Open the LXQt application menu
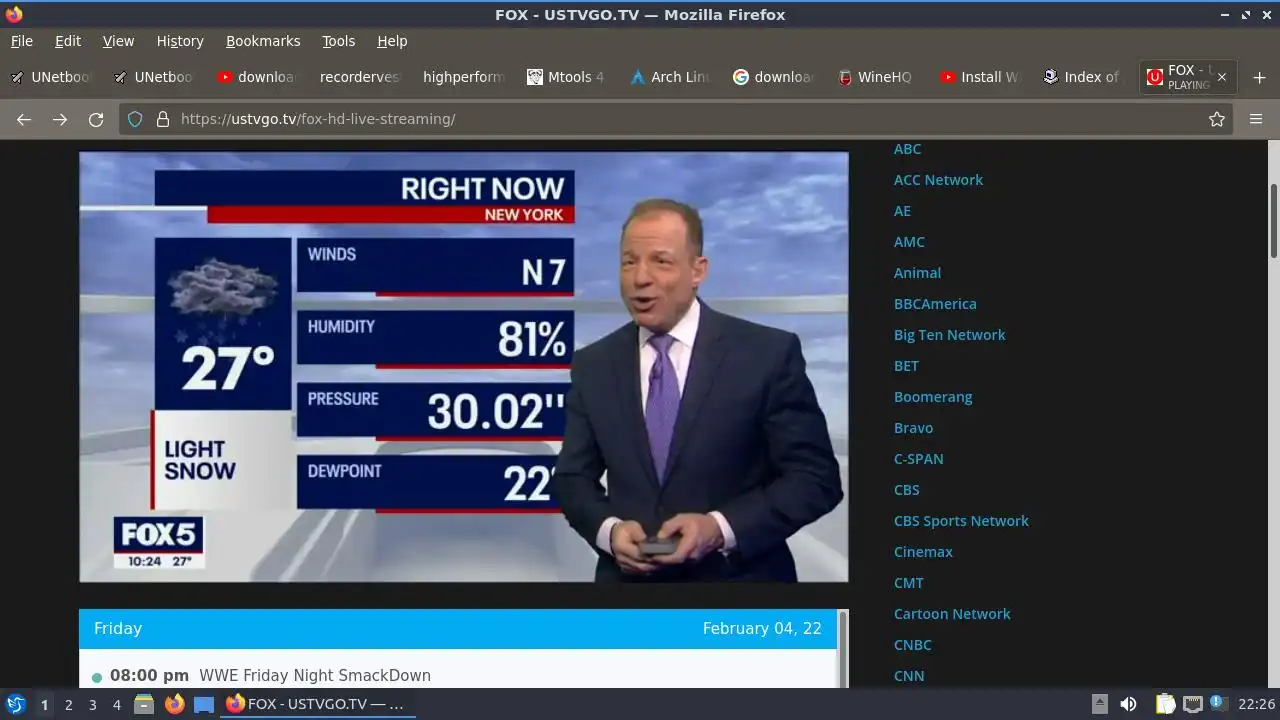 (15, 704)
